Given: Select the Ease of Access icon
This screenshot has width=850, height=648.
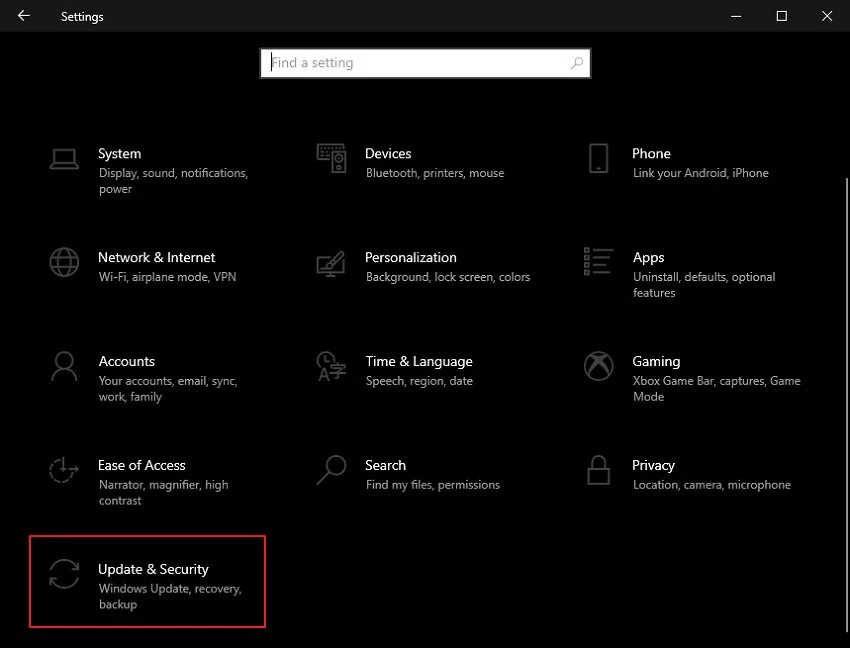Looking at the screenshot, I should [x=64, y=470].
